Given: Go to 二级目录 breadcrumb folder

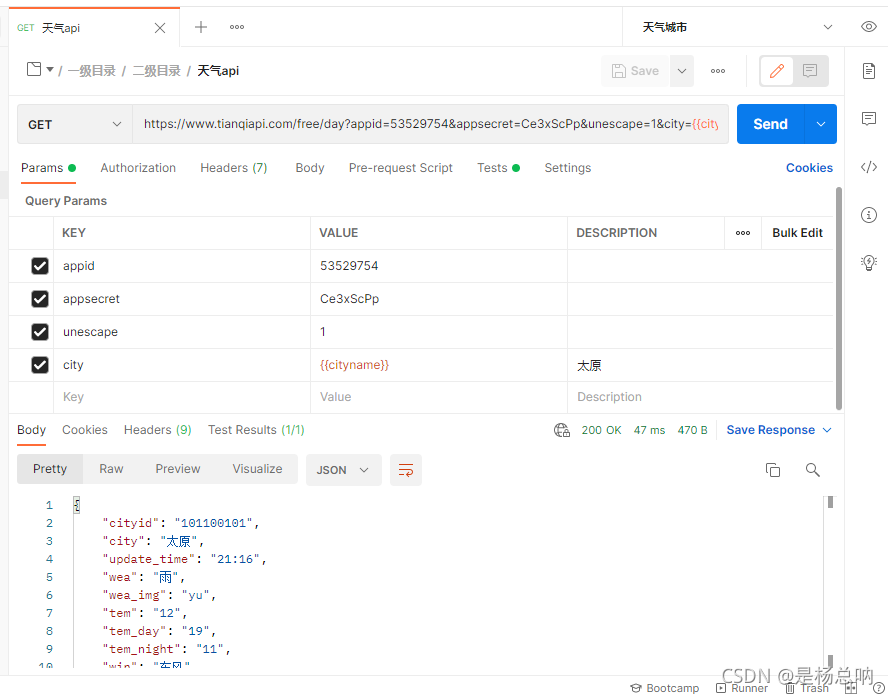Looking at the screenshot, I should point(156,71).
